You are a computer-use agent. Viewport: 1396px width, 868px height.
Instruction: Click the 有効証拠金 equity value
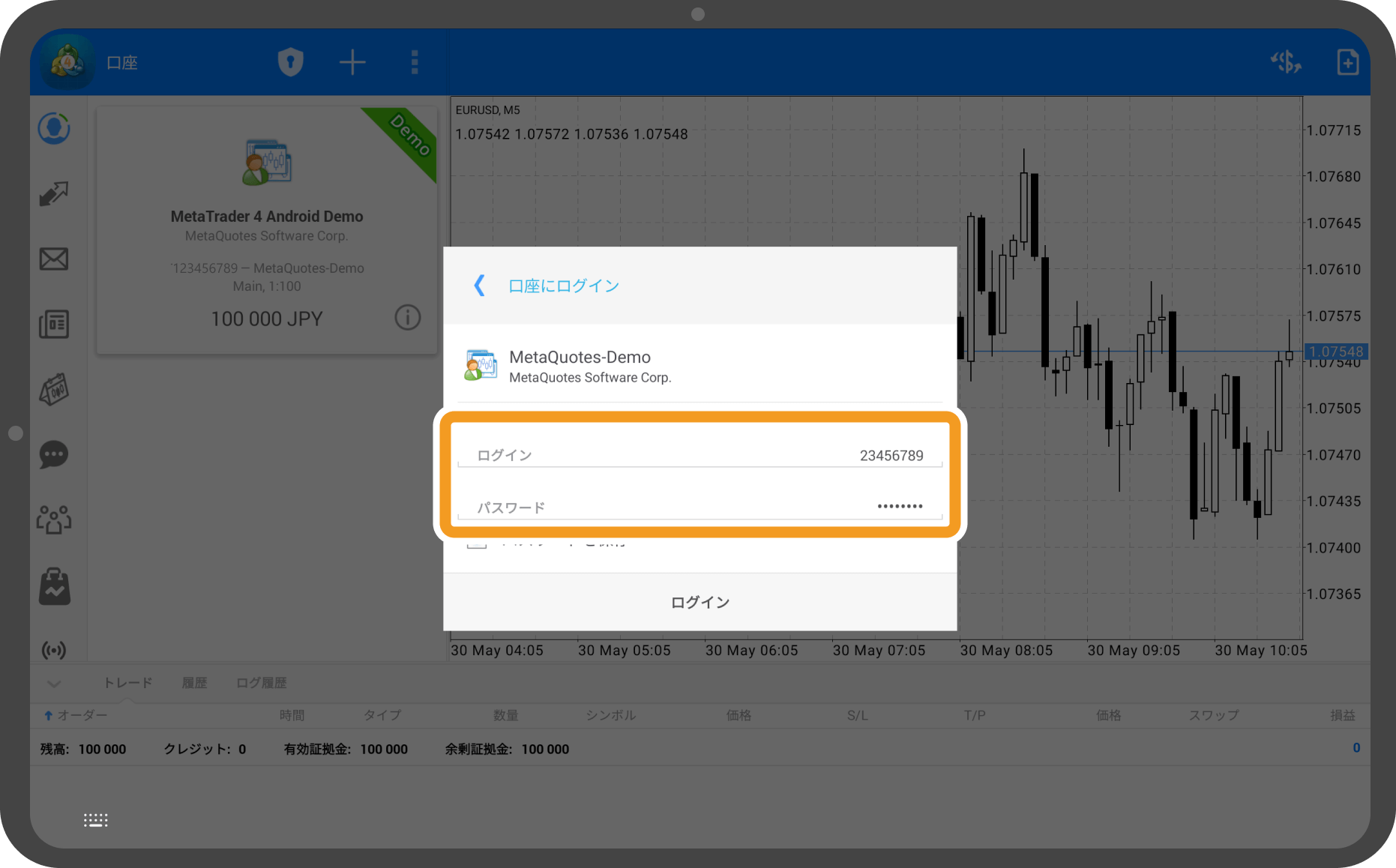click(x=384, y=749)
